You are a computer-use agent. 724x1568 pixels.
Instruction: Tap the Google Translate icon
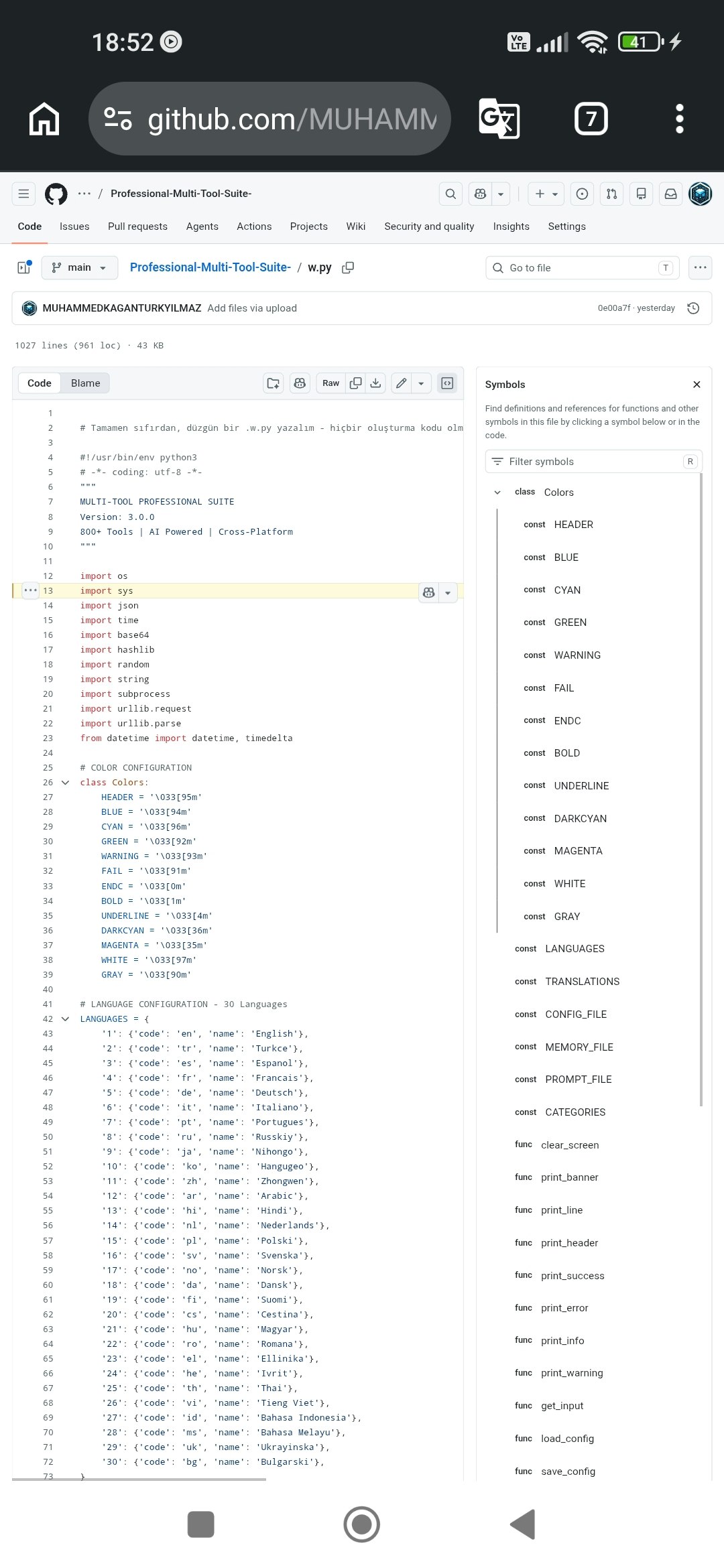tap(499, 119)
